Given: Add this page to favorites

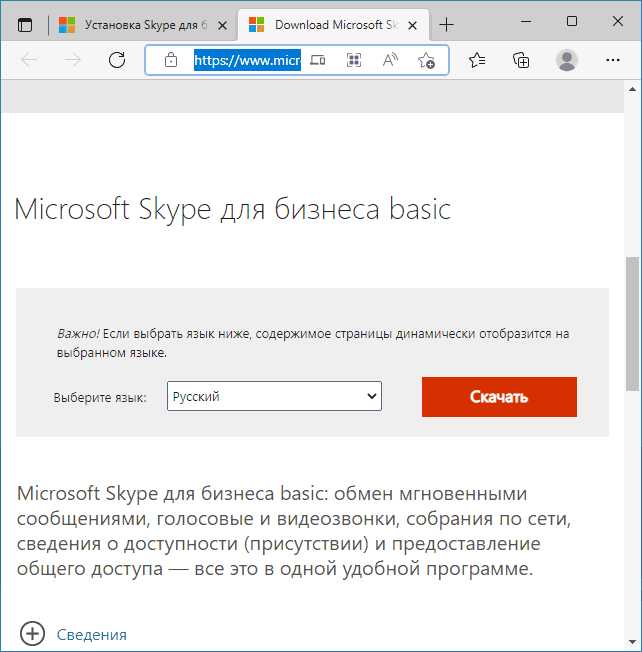Looking at the screenshot, I should (x=426, y=60).
